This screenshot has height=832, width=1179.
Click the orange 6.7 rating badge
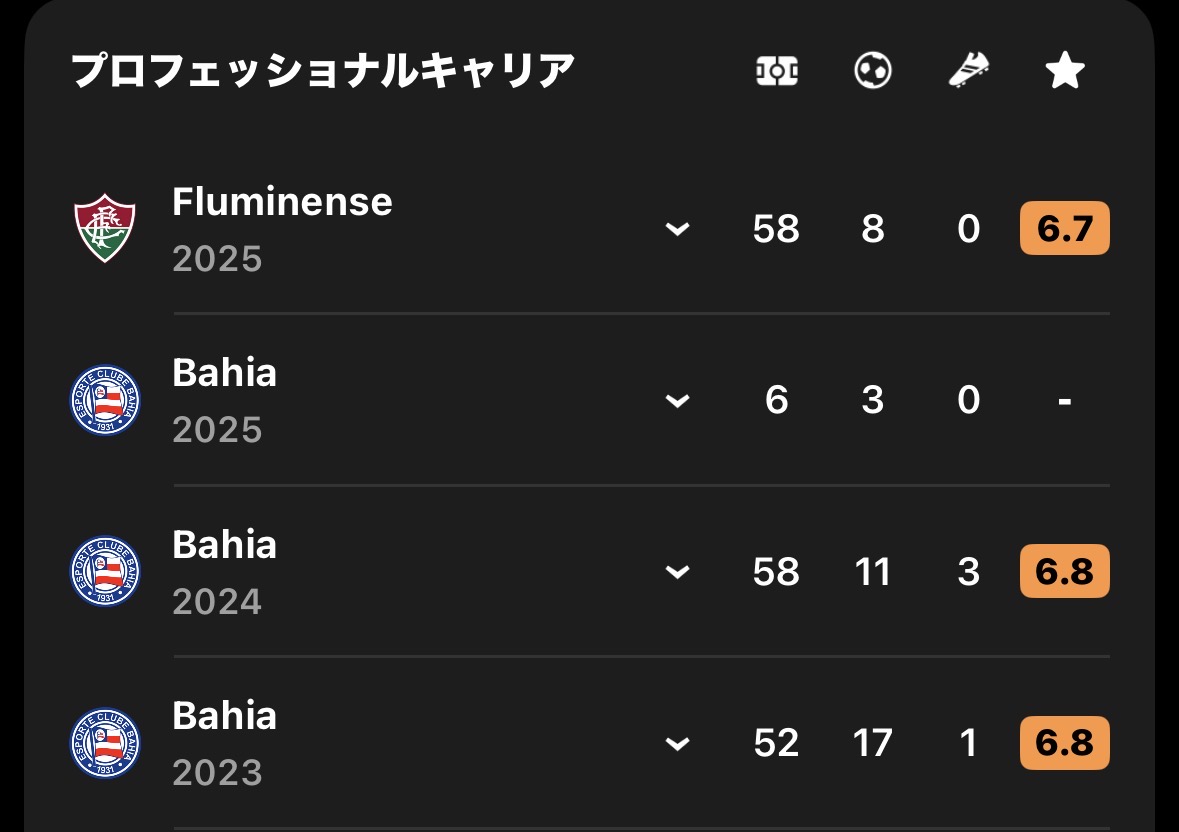1064,229
